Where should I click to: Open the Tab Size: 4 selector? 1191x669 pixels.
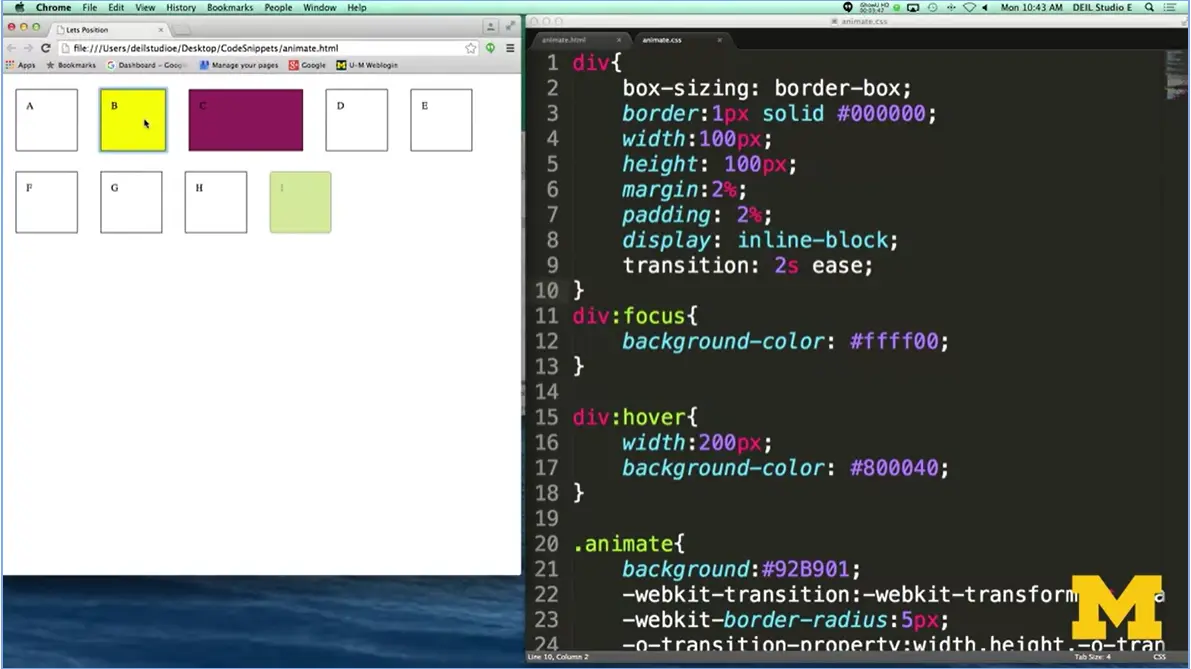[1092, 657]
